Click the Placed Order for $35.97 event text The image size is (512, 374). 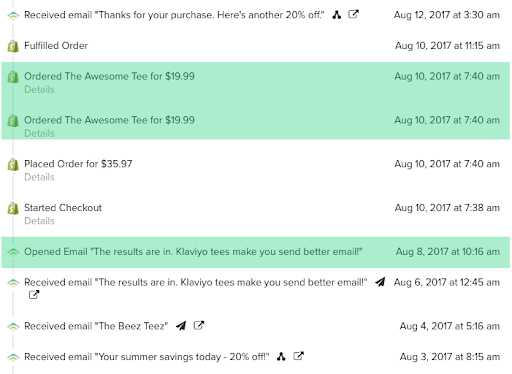[x=78, y=164]
